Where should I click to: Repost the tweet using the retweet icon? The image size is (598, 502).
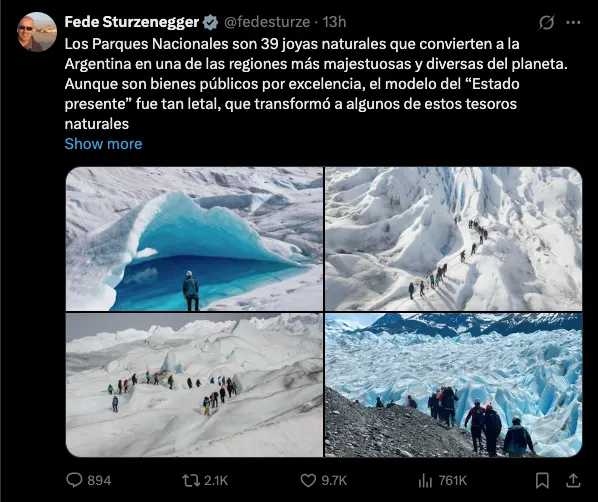coord(191,480)
